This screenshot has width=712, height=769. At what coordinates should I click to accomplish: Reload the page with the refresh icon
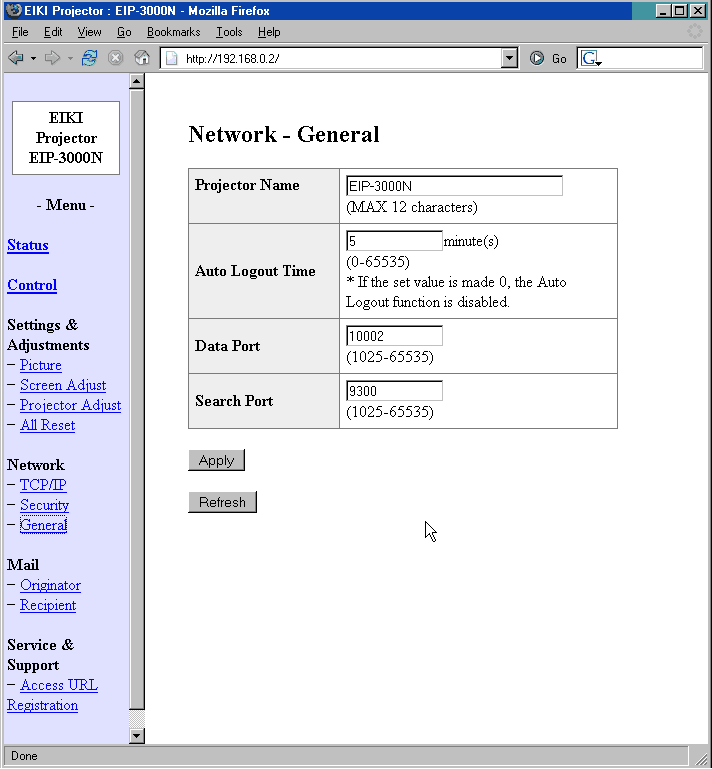pos(89,58)
